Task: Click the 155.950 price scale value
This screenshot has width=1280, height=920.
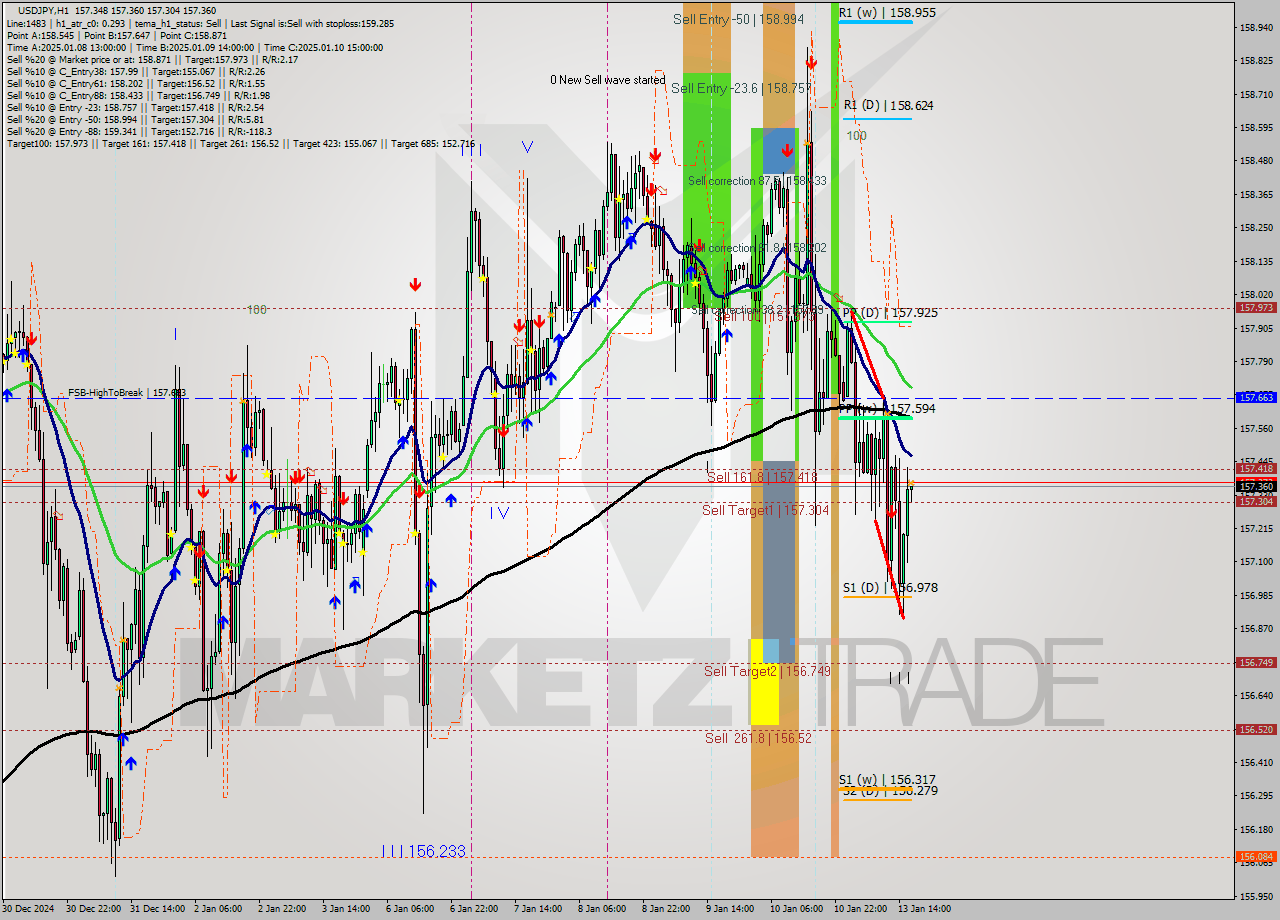Action: [1256, 896]
